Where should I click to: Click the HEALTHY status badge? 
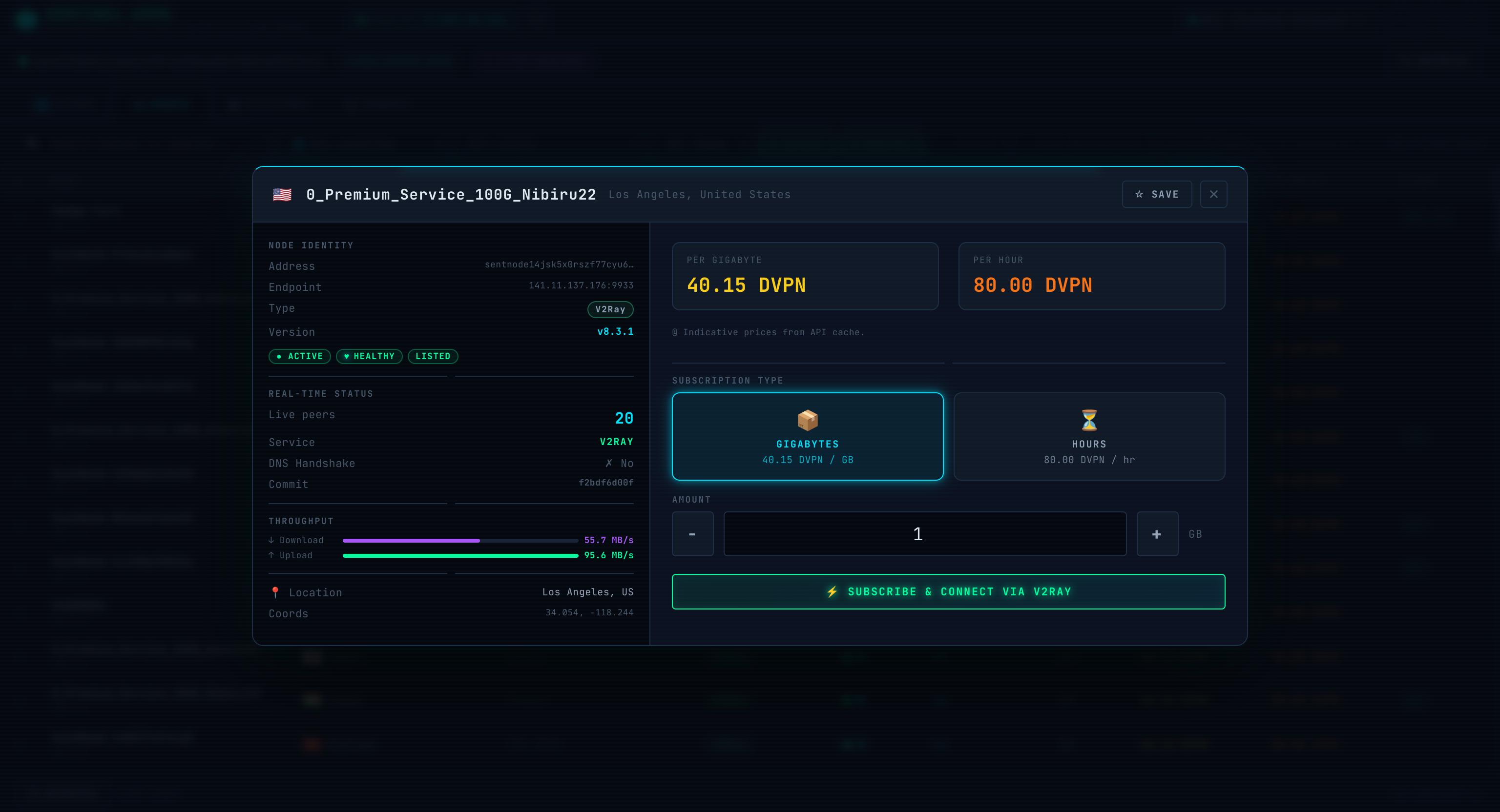tap(369, 356)
